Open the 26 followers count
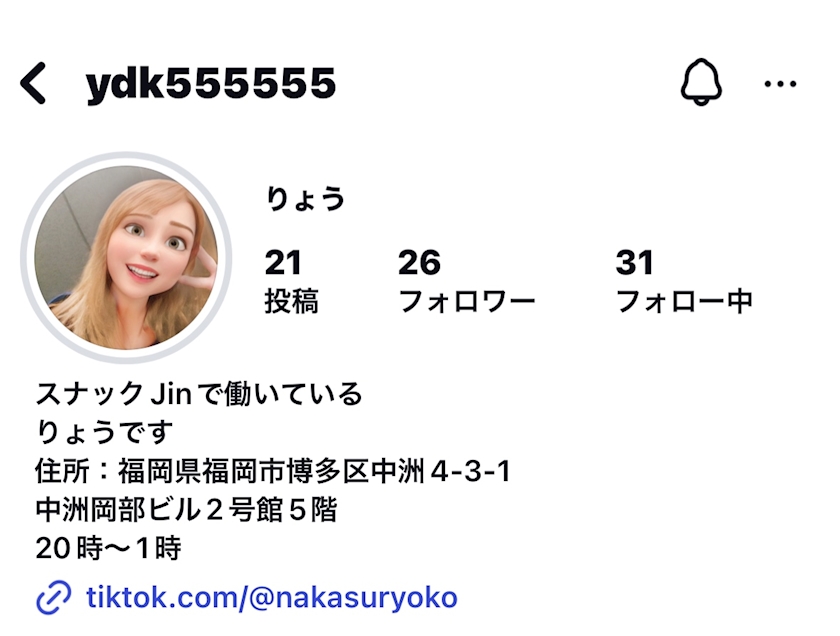This screenshot has height=636, width=840. click(419, 263)
